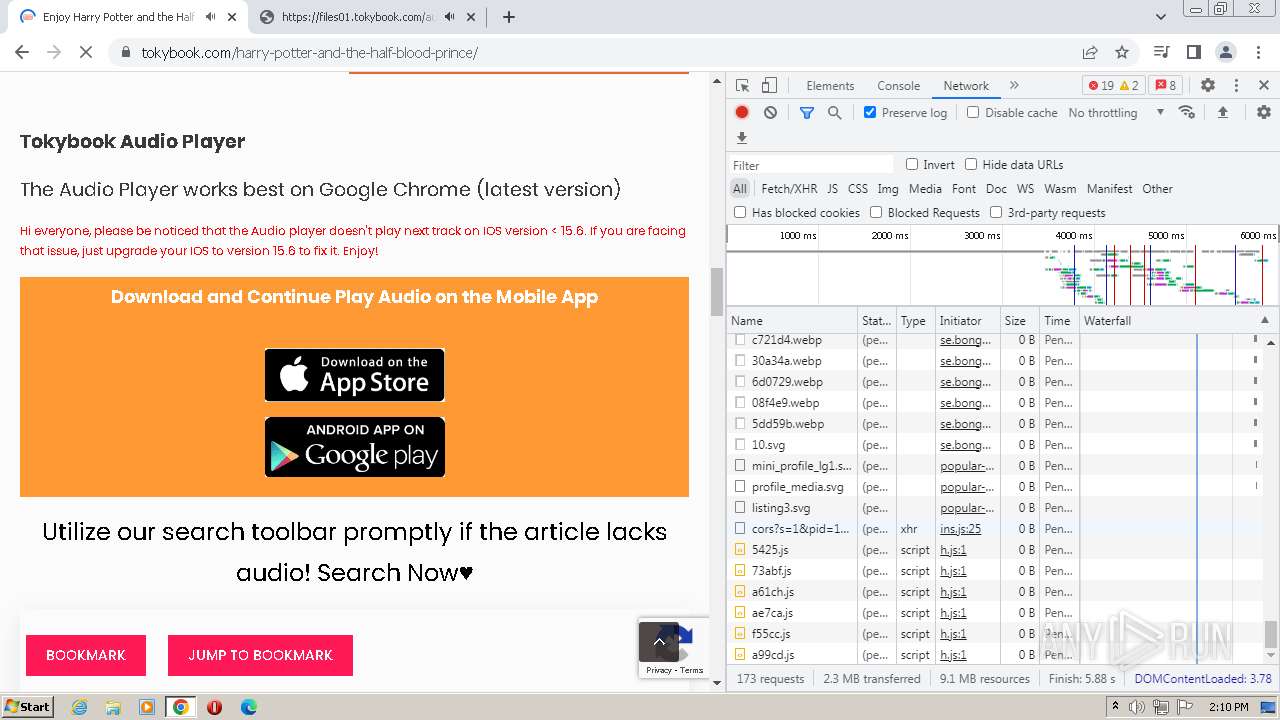Stop loading the page

tap(86, 52)
